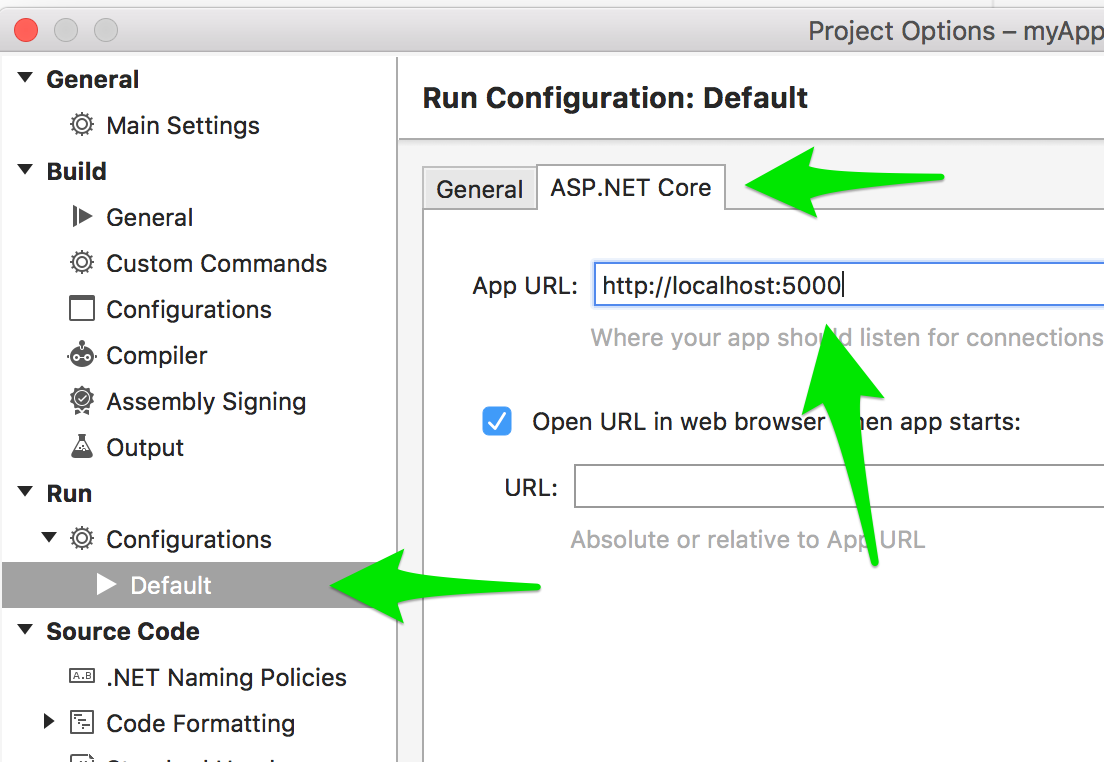Image resolution: width=1104 pixels, height=762 pixels.
Task: Click the Compiler robot icon
Action: click(x=82, y=355)
